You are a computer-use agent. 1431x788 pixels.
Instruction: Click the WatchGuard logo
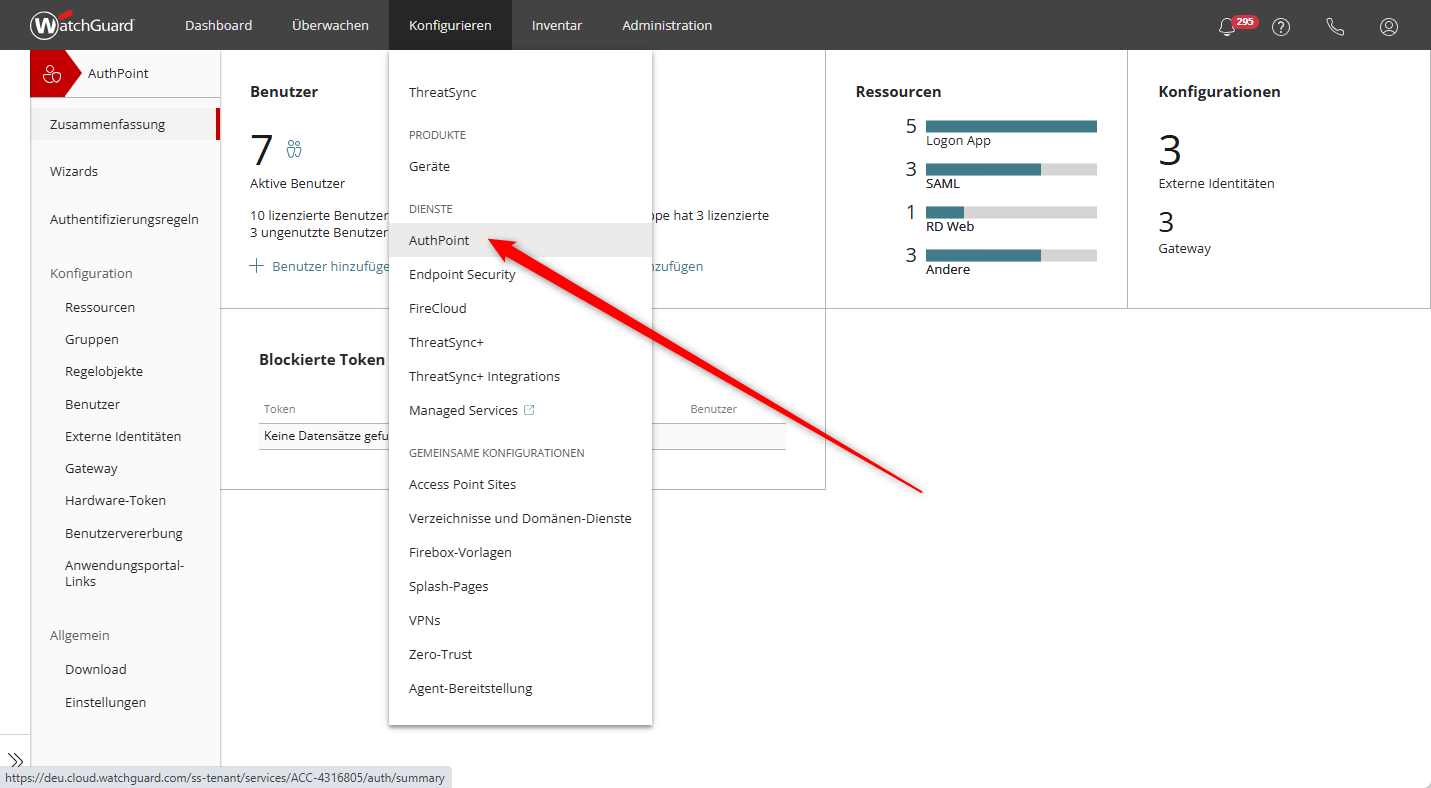pyautogui.click(x=82, y=25)
